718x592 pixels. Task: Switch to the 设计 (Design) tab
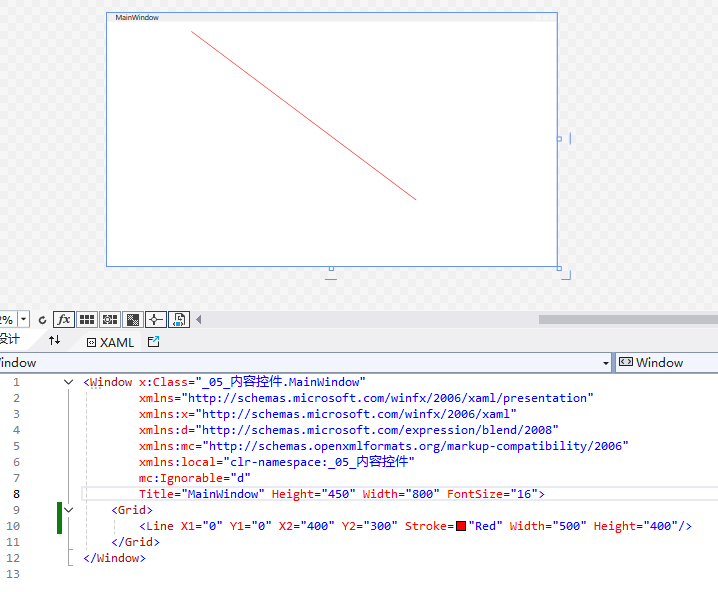pyautogui.click(x=10, y=341)
